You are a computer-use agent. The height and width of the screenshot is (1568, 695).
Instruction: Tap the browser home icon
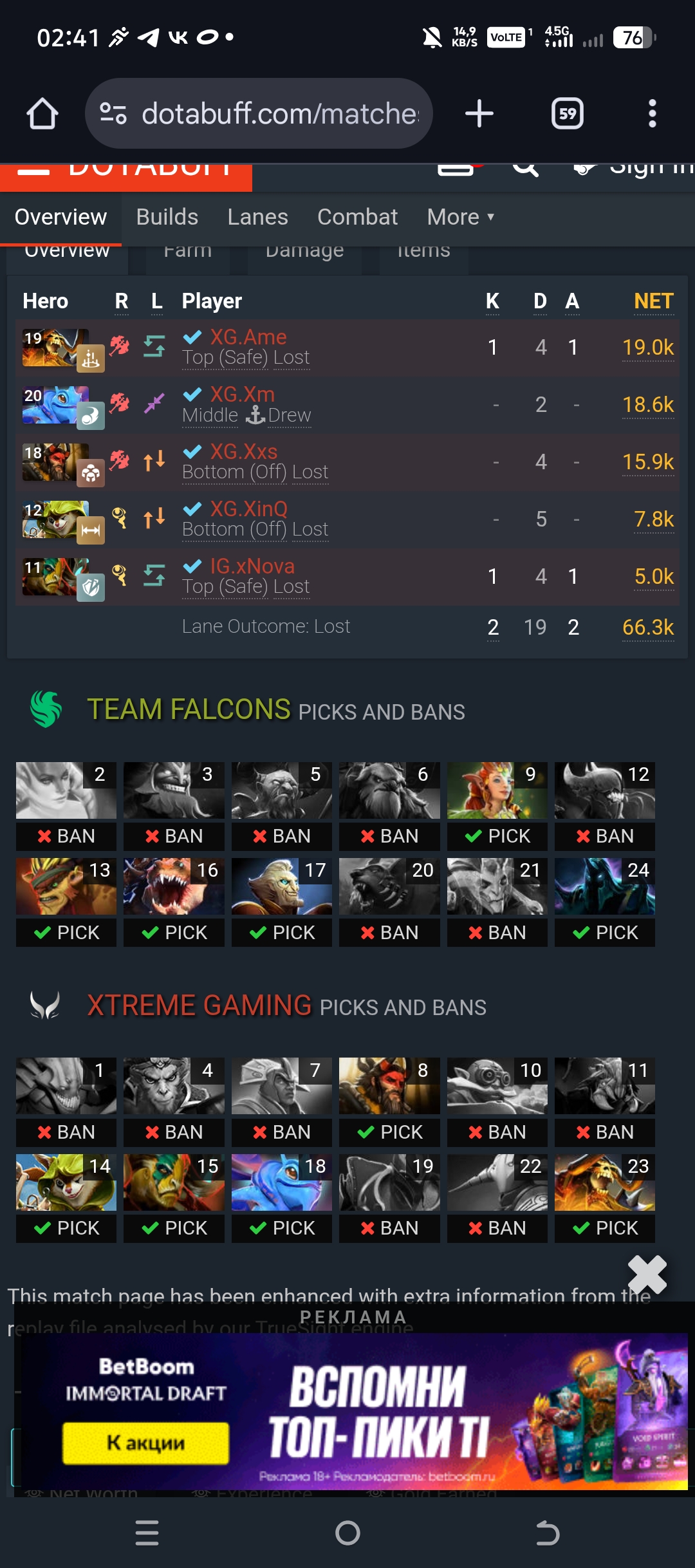[42, 114]
